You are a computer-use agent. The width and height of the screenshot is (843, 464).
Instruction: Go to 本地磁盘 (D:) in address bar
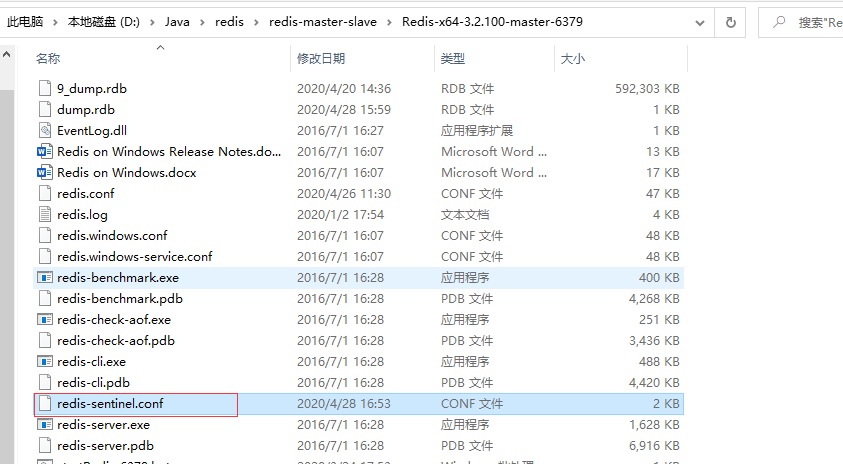pos(104,22)
